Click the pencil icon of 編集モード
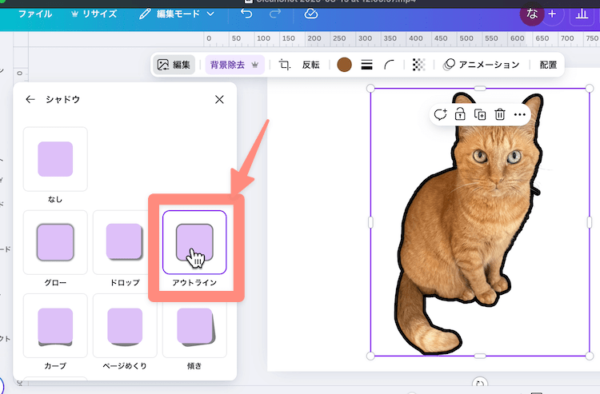 point(145,14)
